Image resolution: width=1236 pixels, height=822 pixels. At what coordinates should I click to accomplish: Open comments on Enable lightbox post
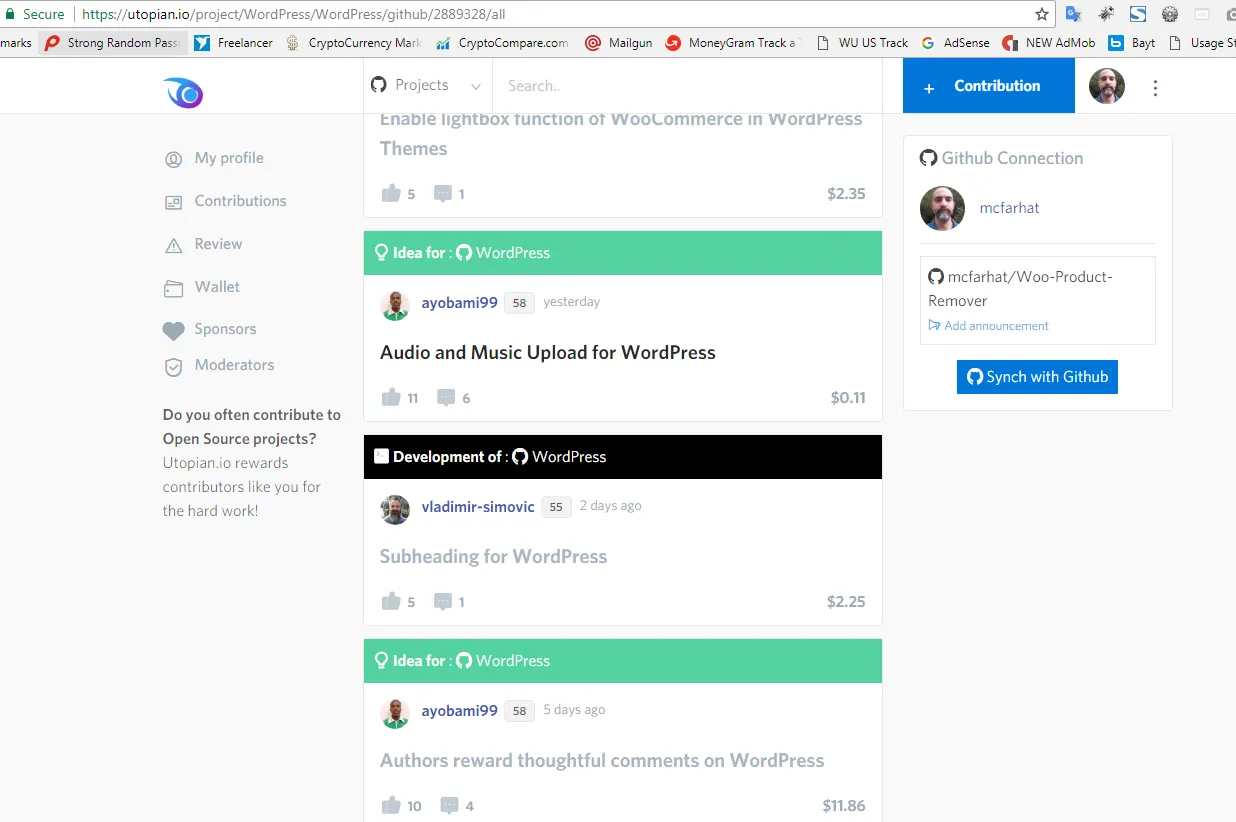(x=443, y=194)
